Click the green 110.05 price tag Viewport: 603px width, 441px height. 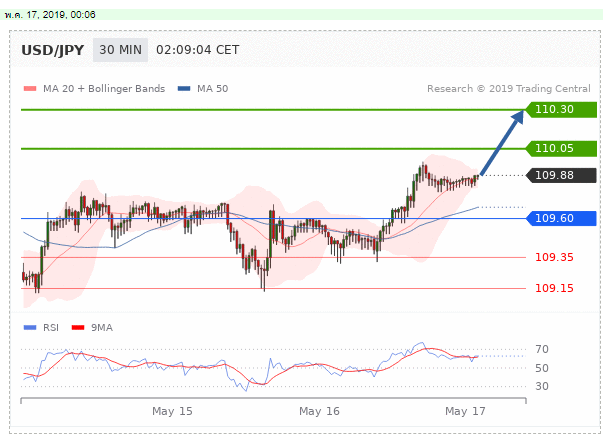pos(561,148)
